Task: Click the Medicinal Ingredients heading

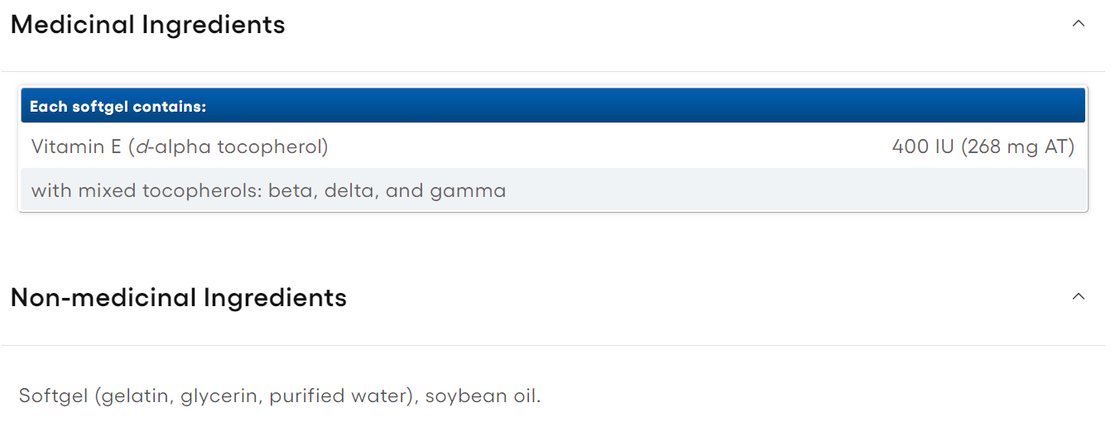Action: (147, 25)
